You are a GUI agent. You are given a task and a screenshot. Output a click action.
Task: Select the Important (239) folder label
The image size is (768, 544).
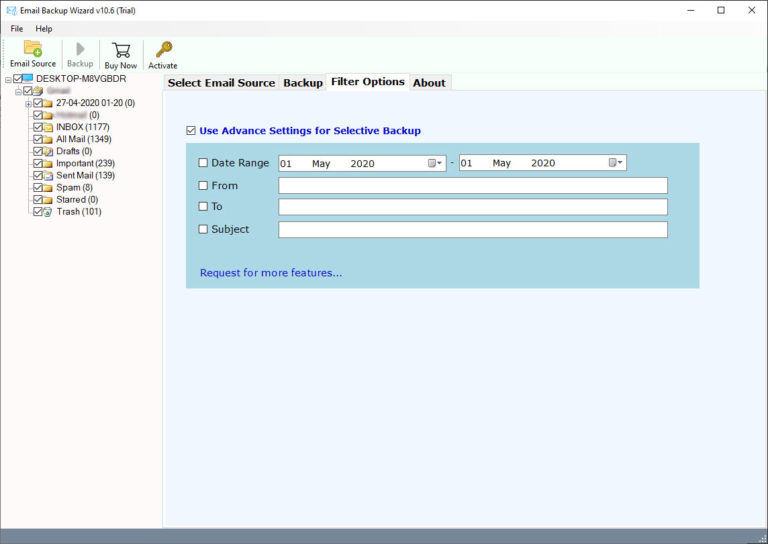[x=85, y=164]
